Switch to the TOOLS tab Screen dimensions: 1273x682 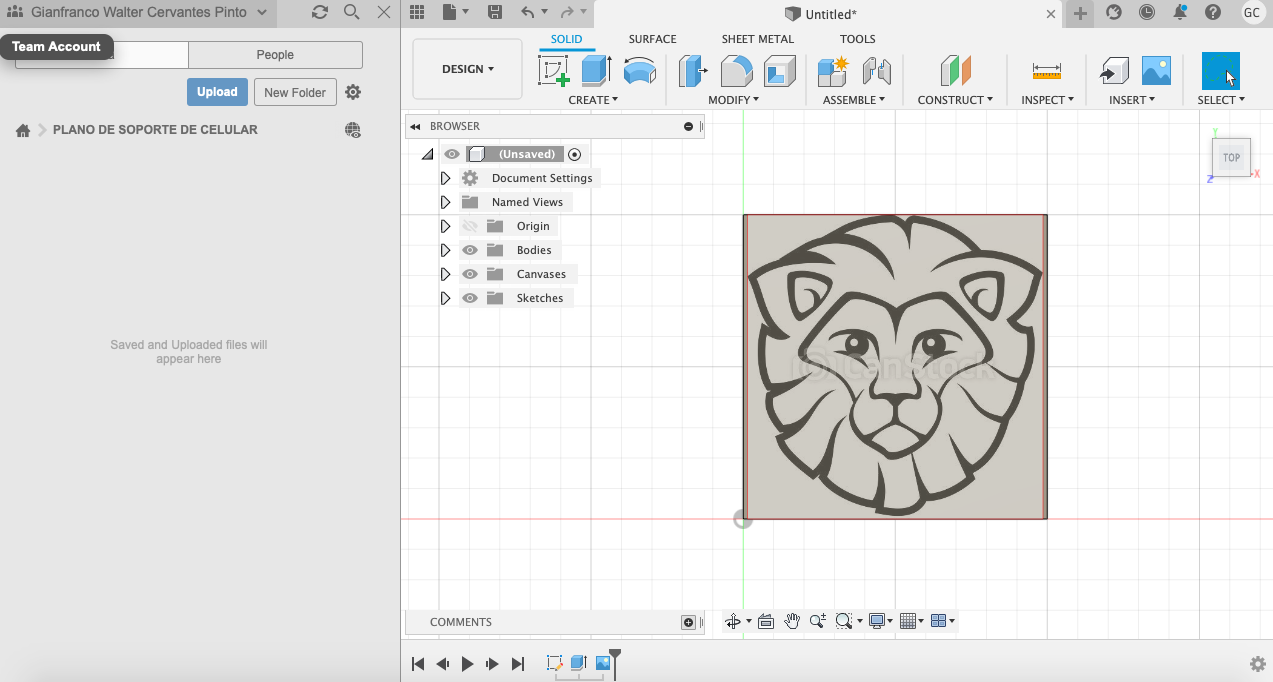pyautogui.click(x=858, y=39)
